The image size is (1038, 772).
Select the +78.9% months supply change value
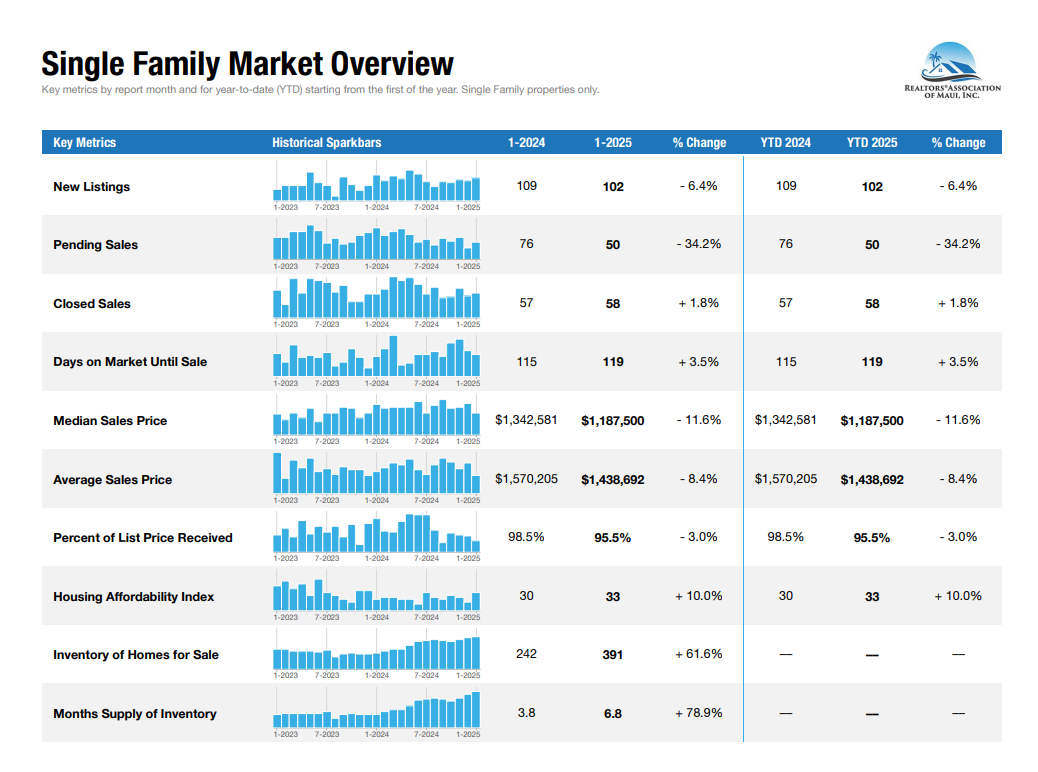(x=698, y=713)
